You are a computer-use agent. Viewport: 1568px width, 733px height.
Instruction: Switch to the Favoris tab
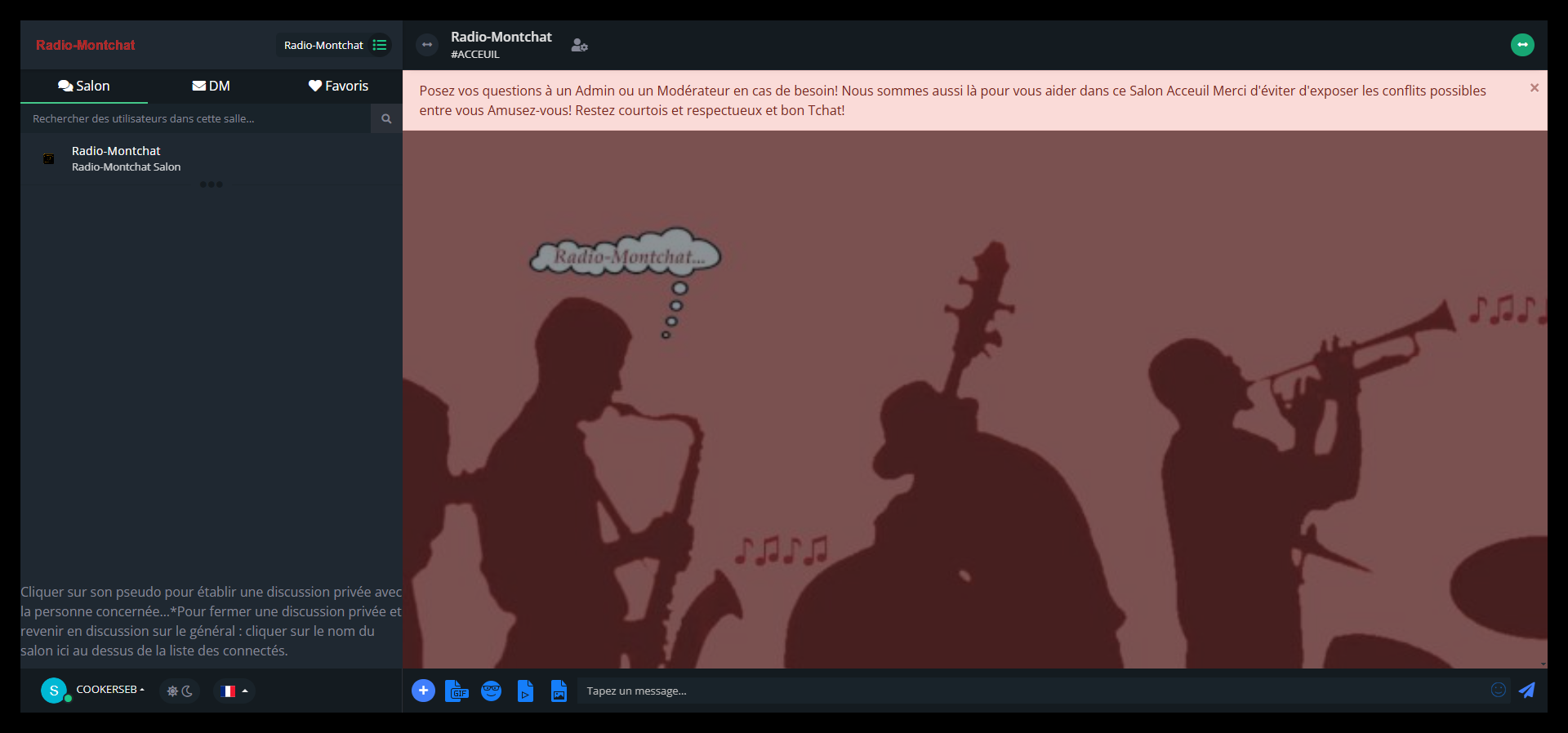coord(338,87)
